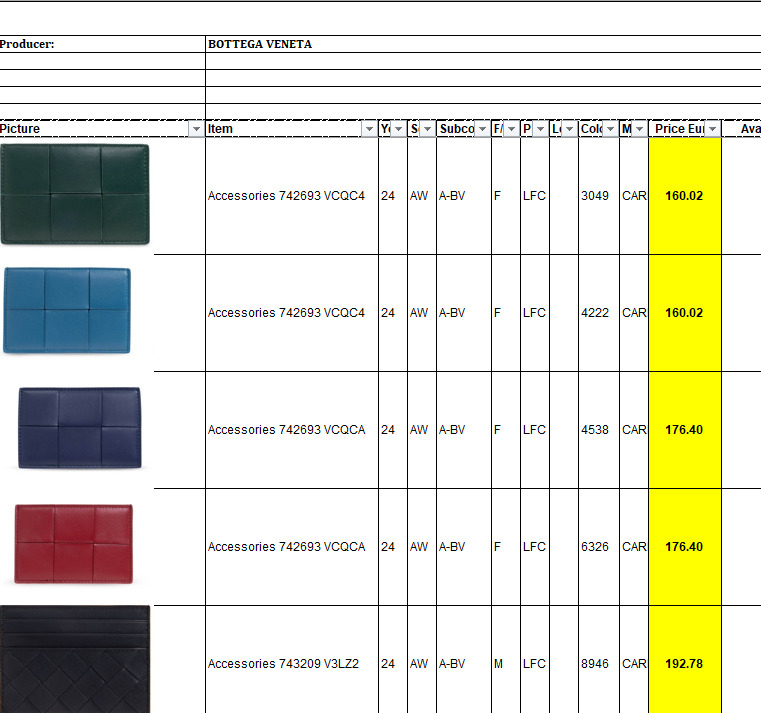This screenshot has width=761, height=713.
Task: Click the Subco column header text
Action: pyautogui.click(x=457, y=129)
